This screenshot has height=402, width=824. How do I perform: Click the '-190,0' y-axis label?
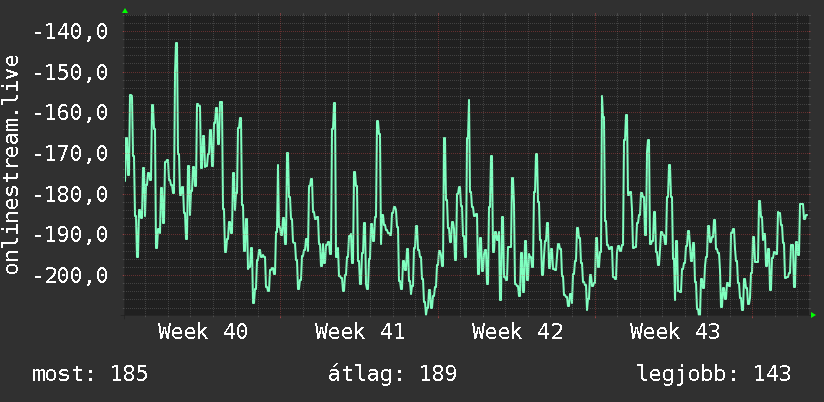(x=70, y=235)
